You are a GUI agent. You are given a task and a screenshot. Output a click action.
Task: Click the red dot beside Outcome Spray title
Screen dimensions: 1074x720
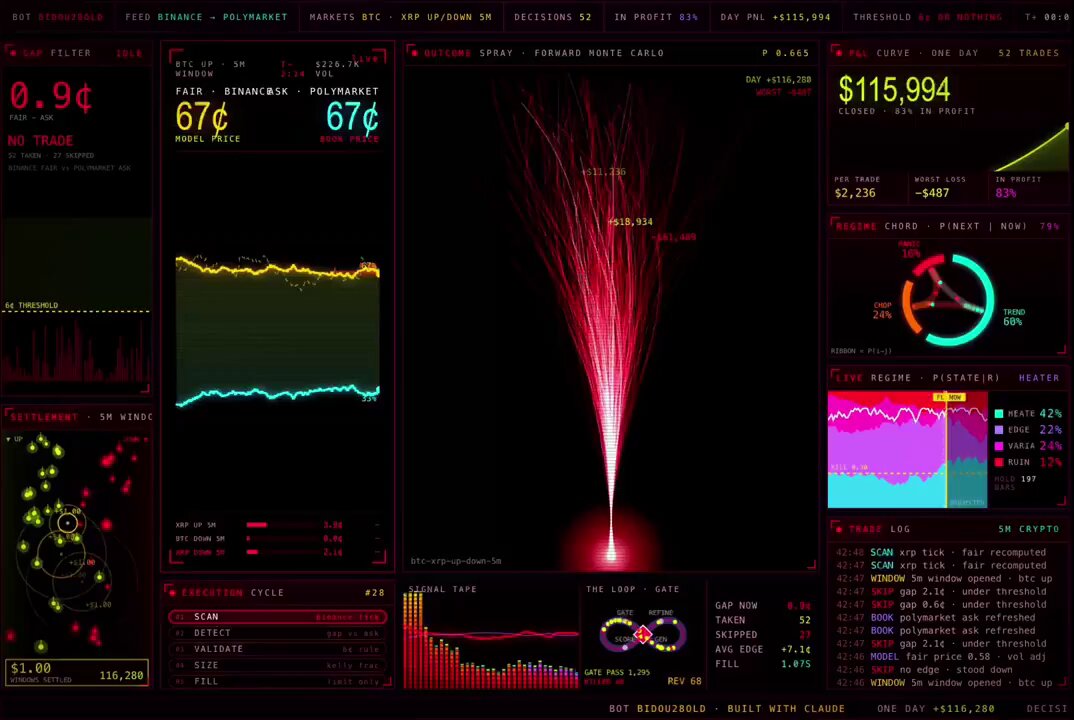coord(414,53)
